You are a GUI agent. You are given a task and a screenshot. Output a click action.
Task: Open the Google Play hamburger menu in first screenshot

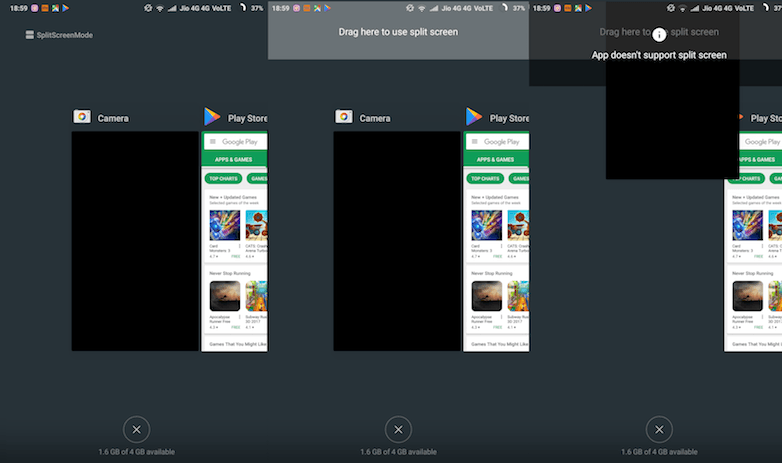pyautogui.click(x=213, y=142)
